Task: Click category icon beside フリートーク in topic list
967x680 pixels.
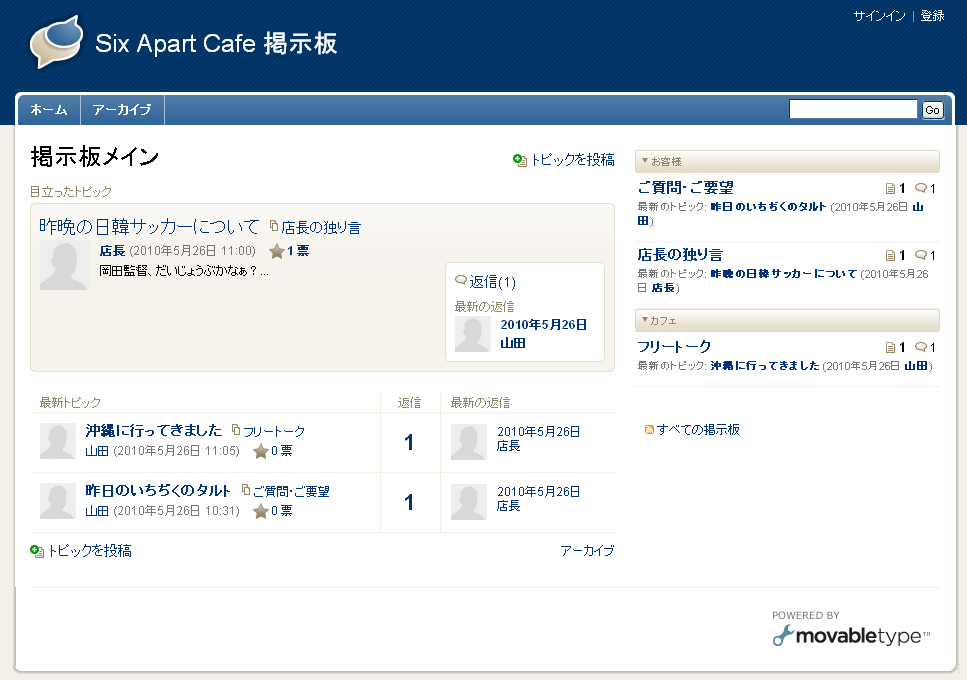Action: 236,430
